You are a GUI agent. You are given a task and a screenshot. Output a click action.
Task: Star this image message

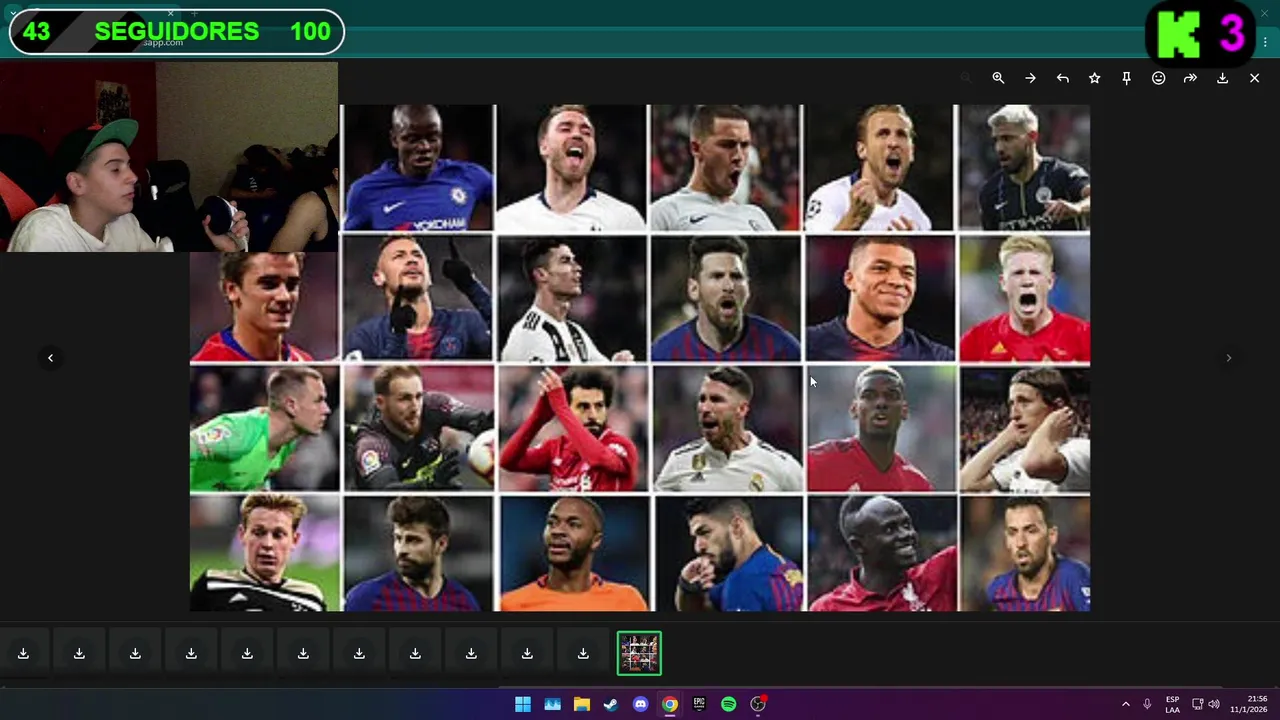(1094, 78)
